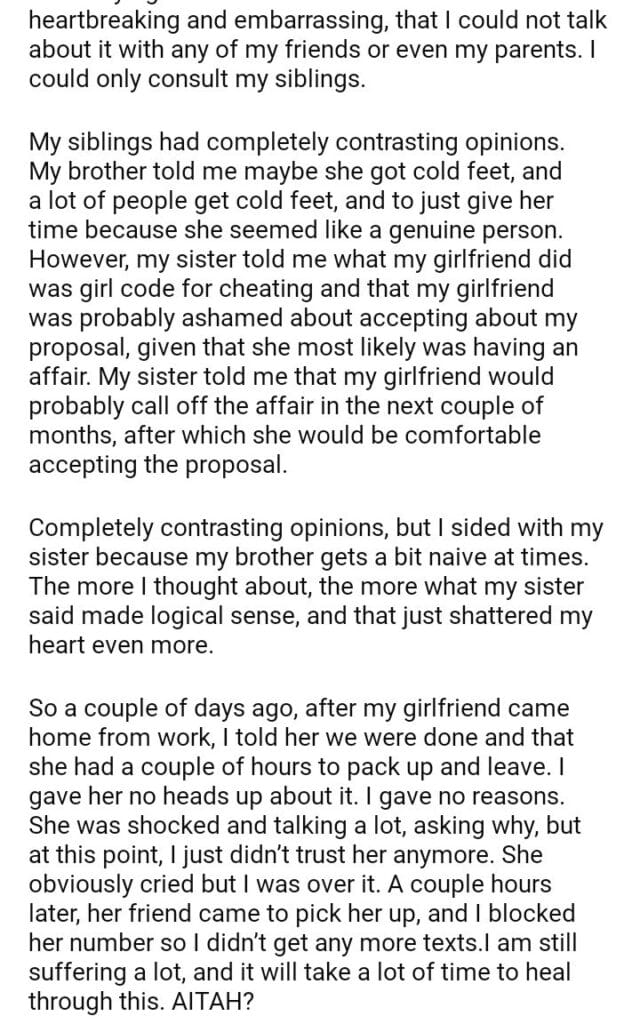This screenshot has height=1024, width=640.
Task: Click the line "heart even more."
Action: [x=121, y=644]
